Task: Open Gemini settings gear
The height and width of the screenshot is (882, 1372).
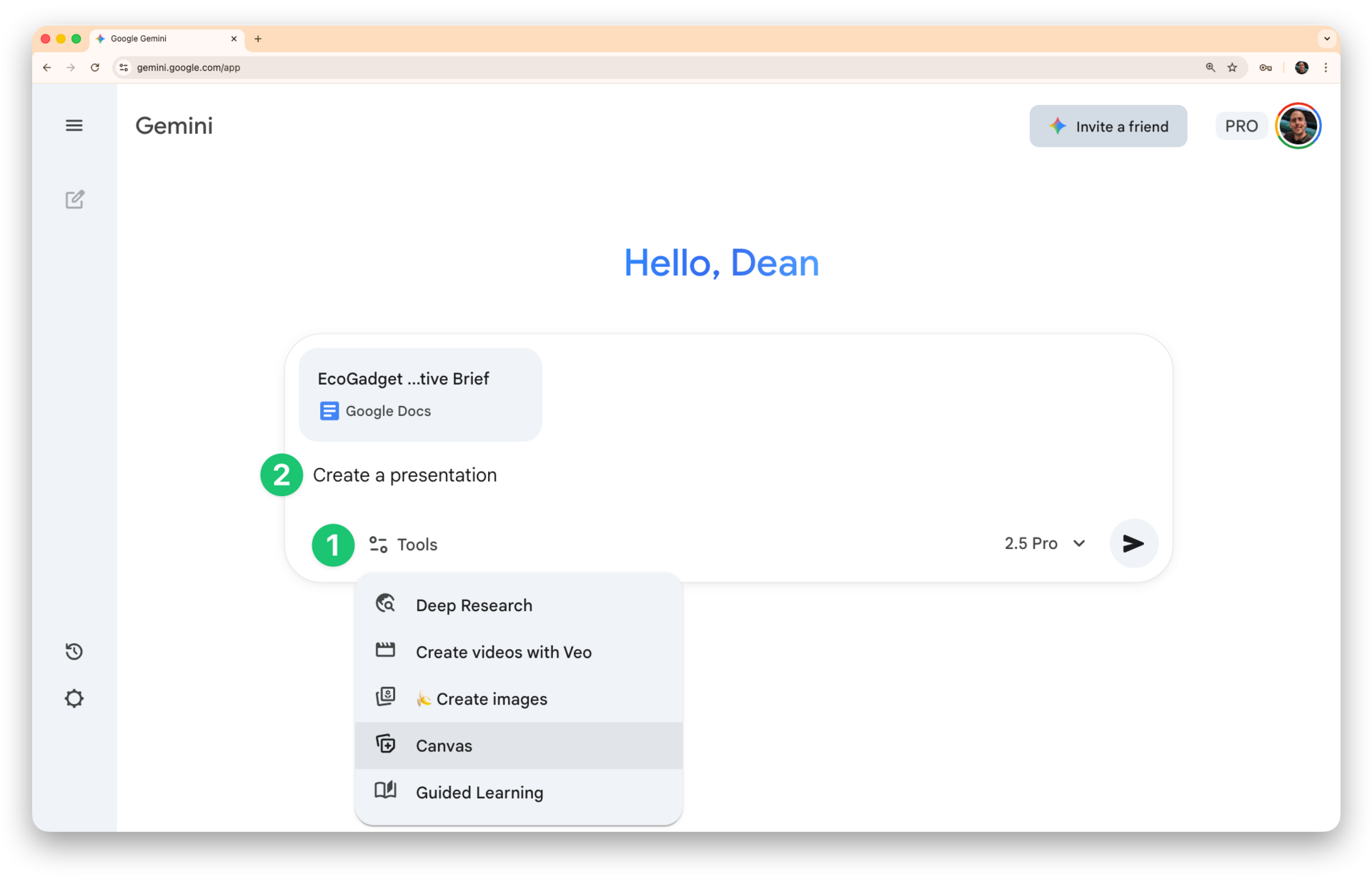Action: (x=74, y=698)
